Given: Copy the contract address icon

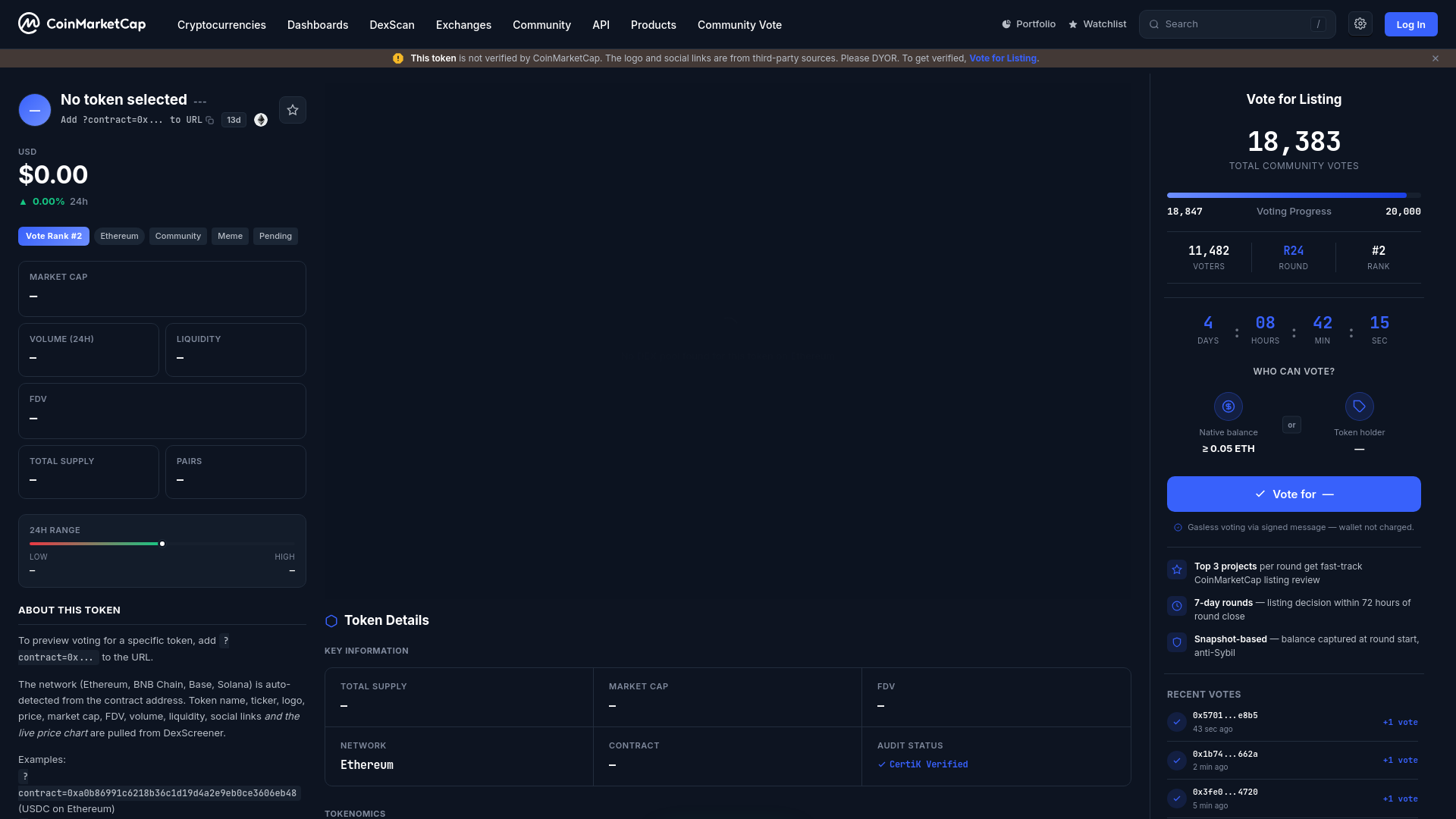Looking at the screenshot, I should point(210,120).
